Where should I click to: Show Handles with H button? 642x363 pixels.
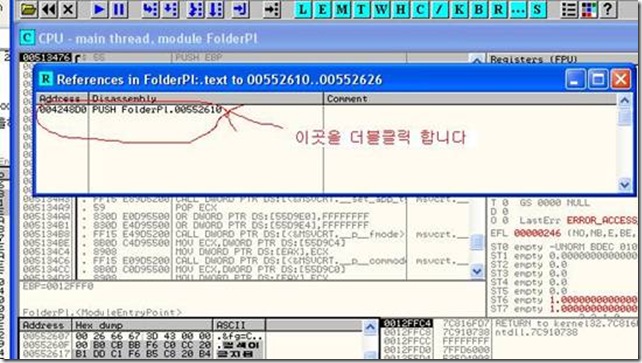click(x=400, y=9)
